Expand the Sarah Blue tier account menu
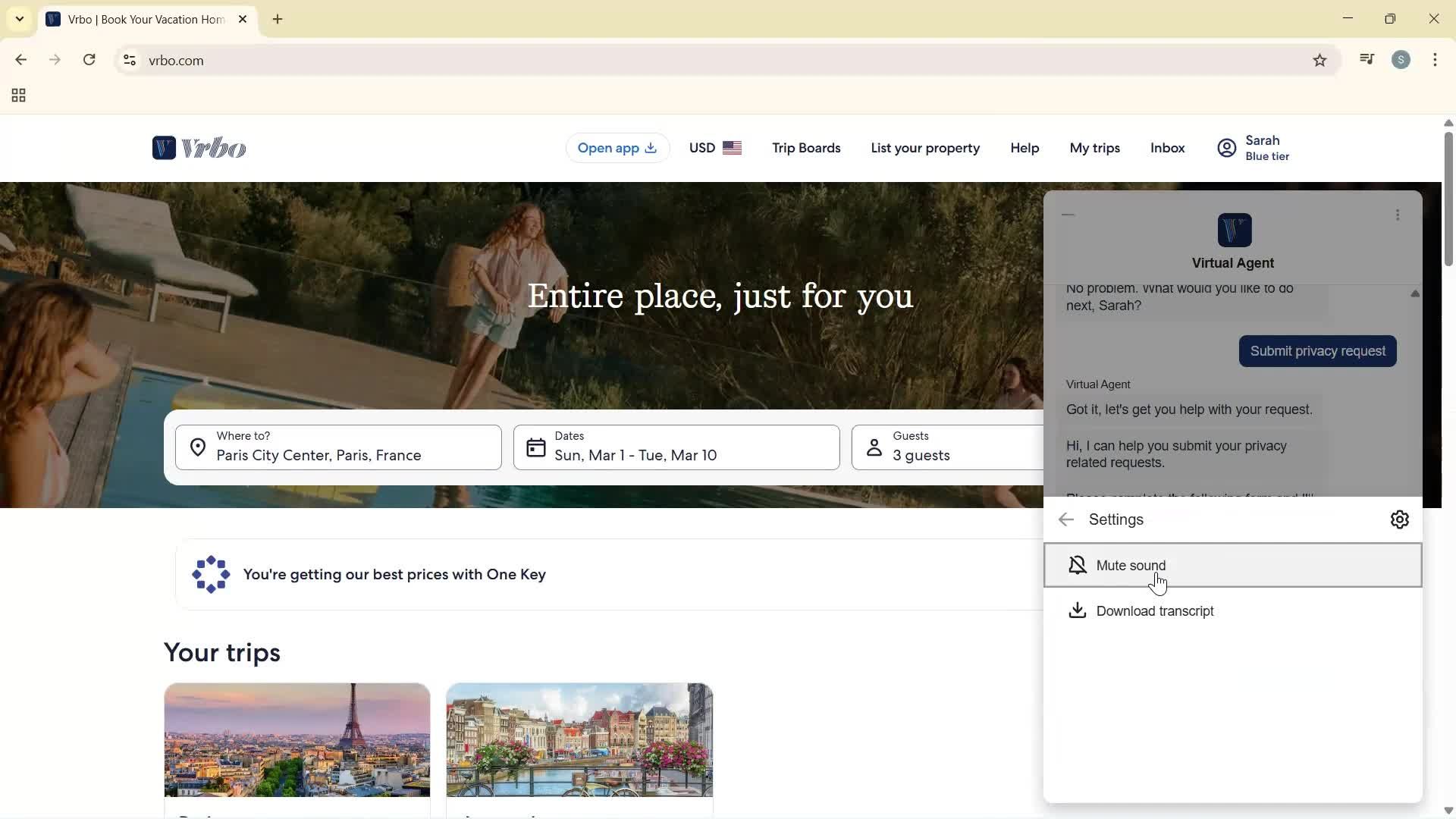The width and height of the screenshot is (1456, 819). click(x=1253, y=148)
